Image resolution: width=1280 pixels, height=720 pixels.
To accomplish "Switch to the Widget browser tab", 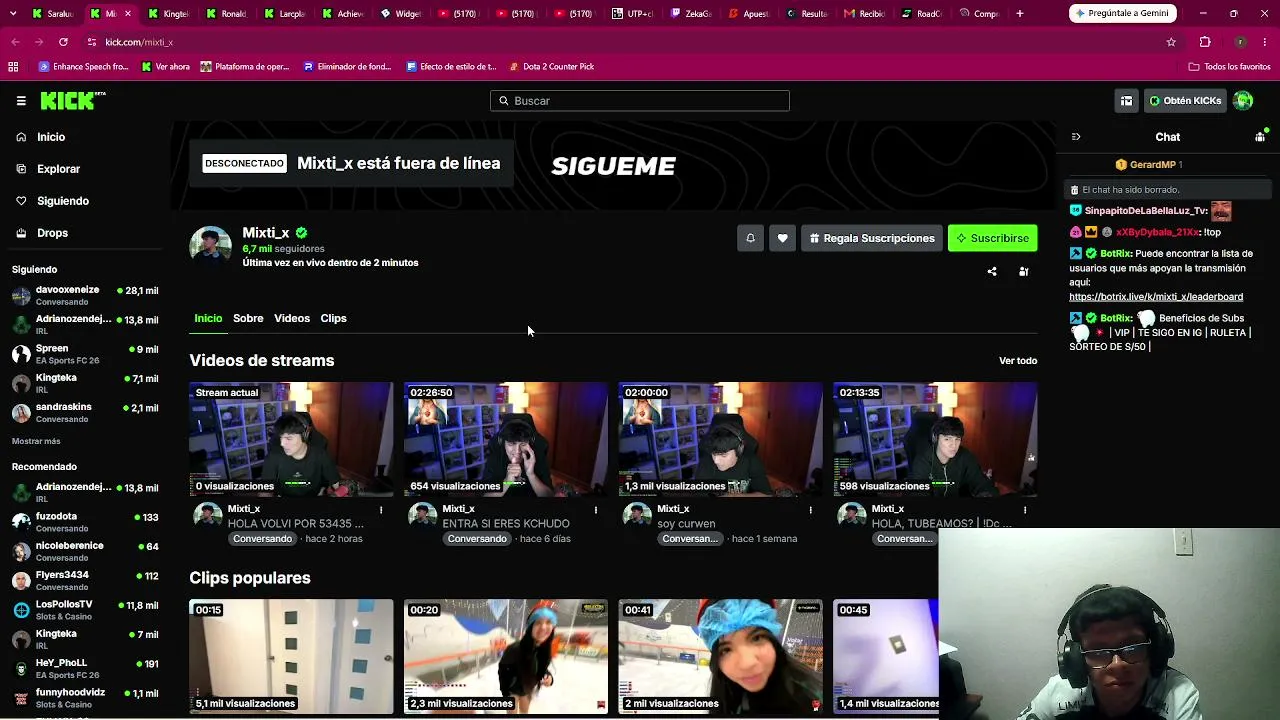I will 400,14.
